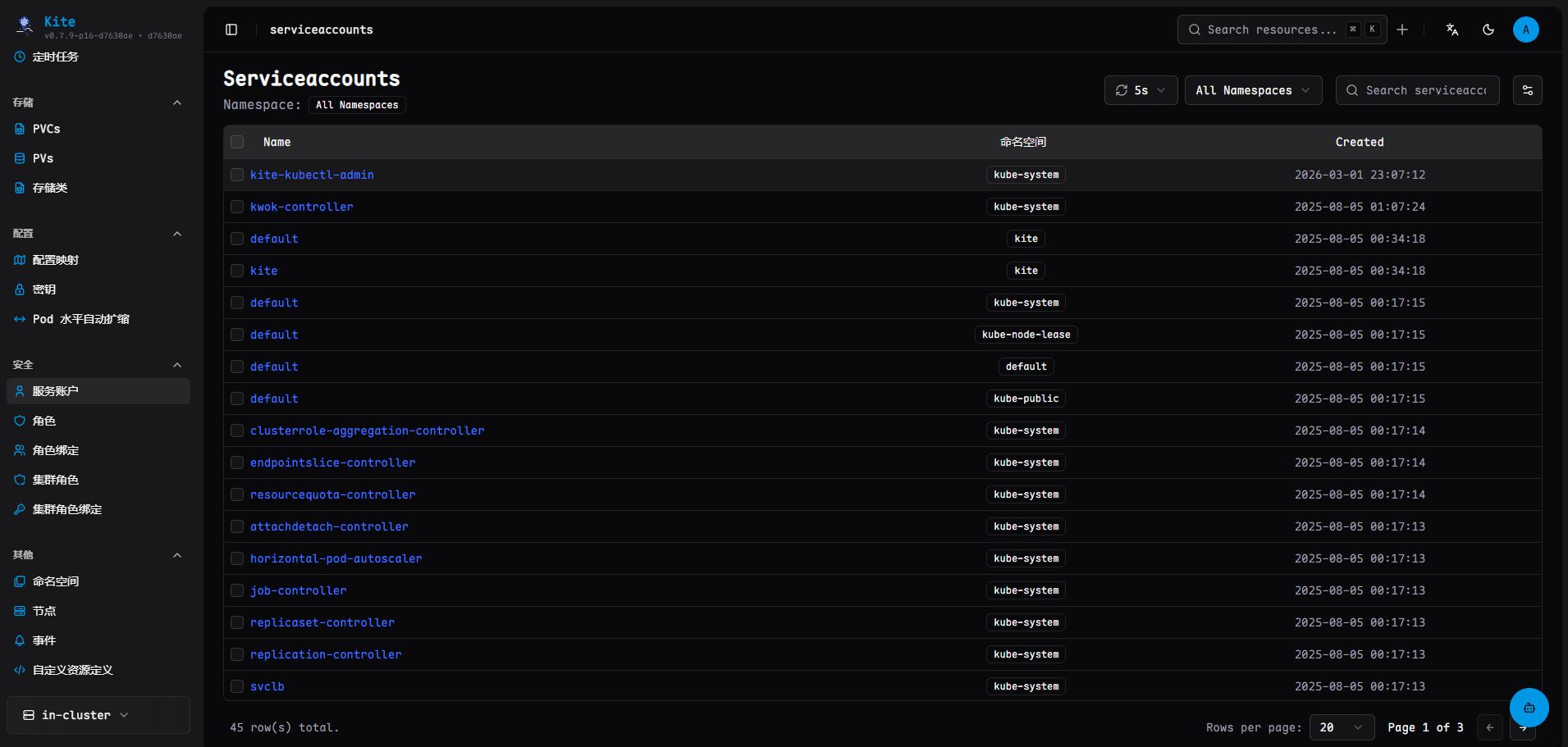Open resourcequota-controller link

[332, 494]
